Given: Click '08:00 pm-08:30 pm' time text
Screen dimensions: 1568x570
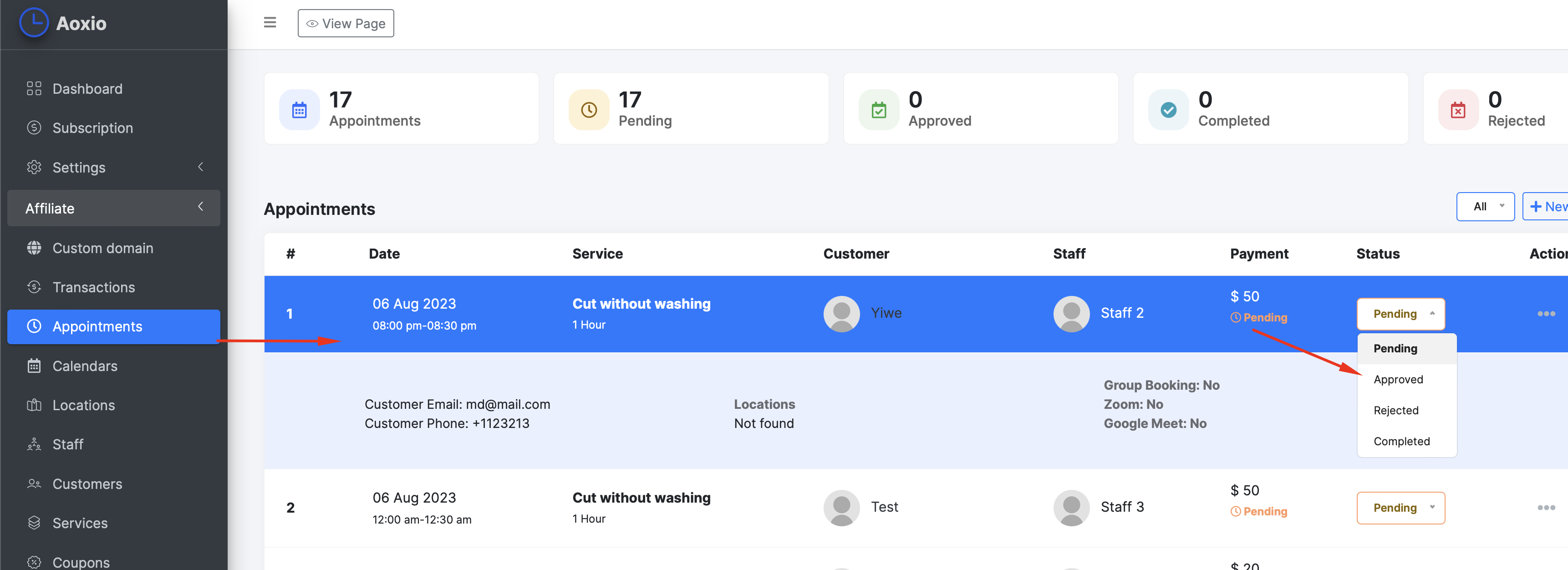Looking at the screenshot, I should pyautogui.click(x=424, y=326).
